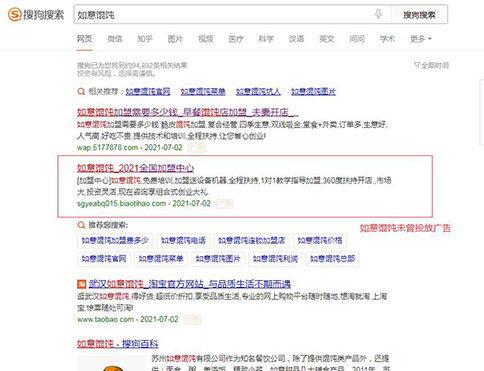Open related link 如意馄饨坑人

[x=258, y=91]
